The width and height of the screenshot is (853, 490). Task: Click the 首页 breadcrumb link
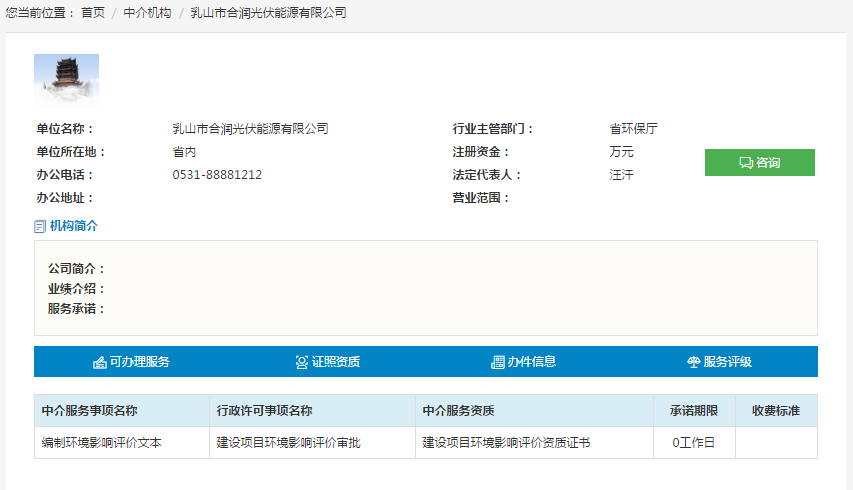[93, 13]
